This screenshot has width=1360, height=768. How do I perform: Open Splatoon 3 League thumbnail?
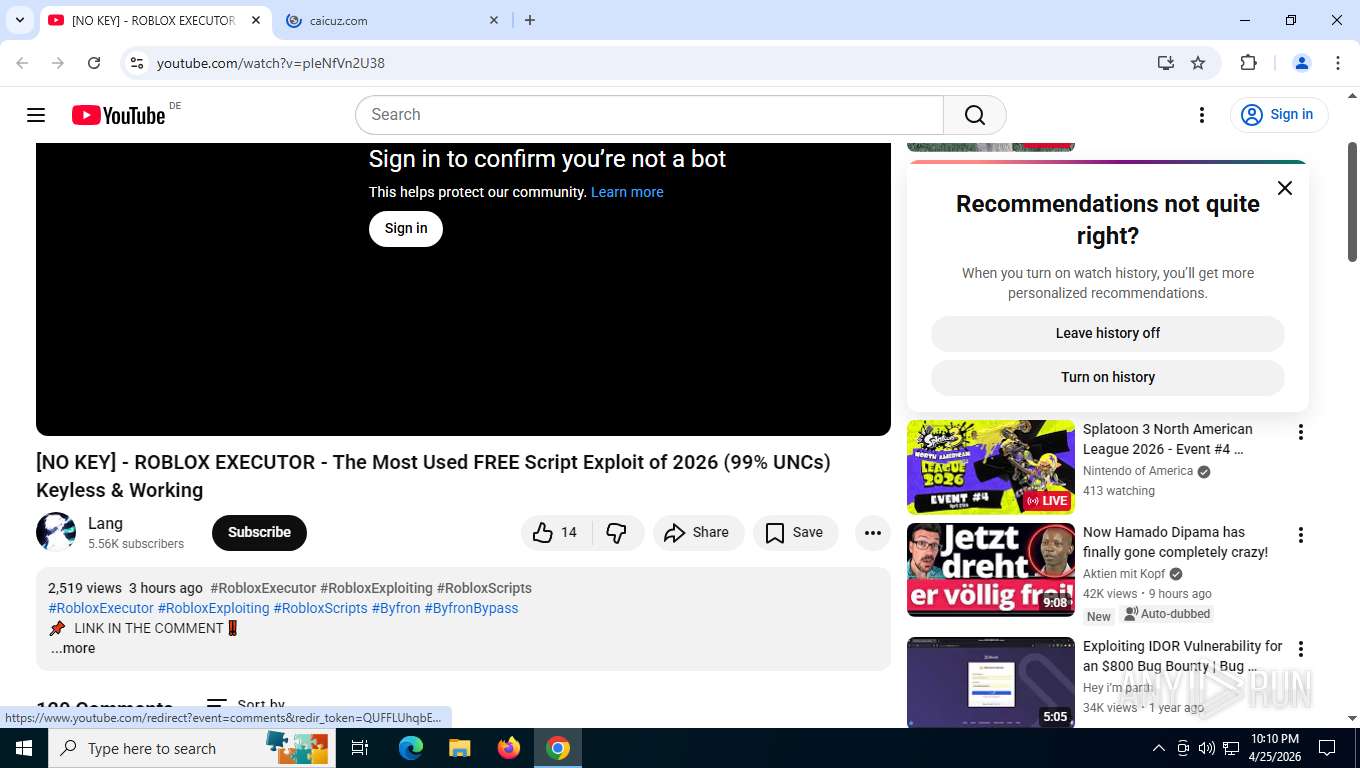tap(991, 467)
